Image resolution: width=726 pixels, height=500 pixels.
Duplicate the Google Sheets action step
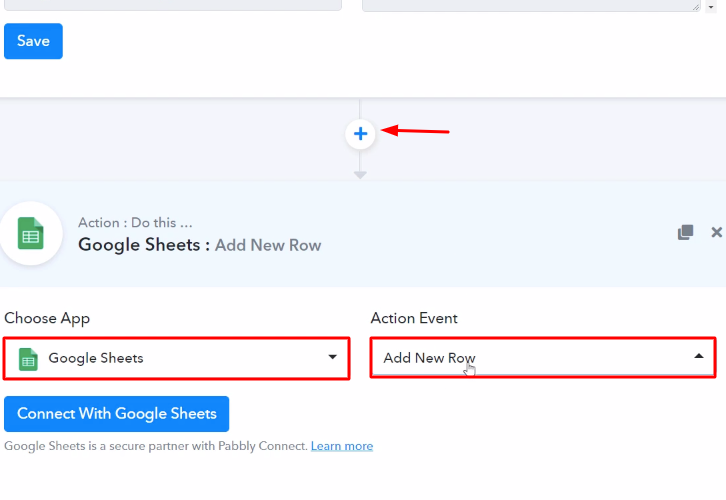pyautogui.click(x=685, y=232)
